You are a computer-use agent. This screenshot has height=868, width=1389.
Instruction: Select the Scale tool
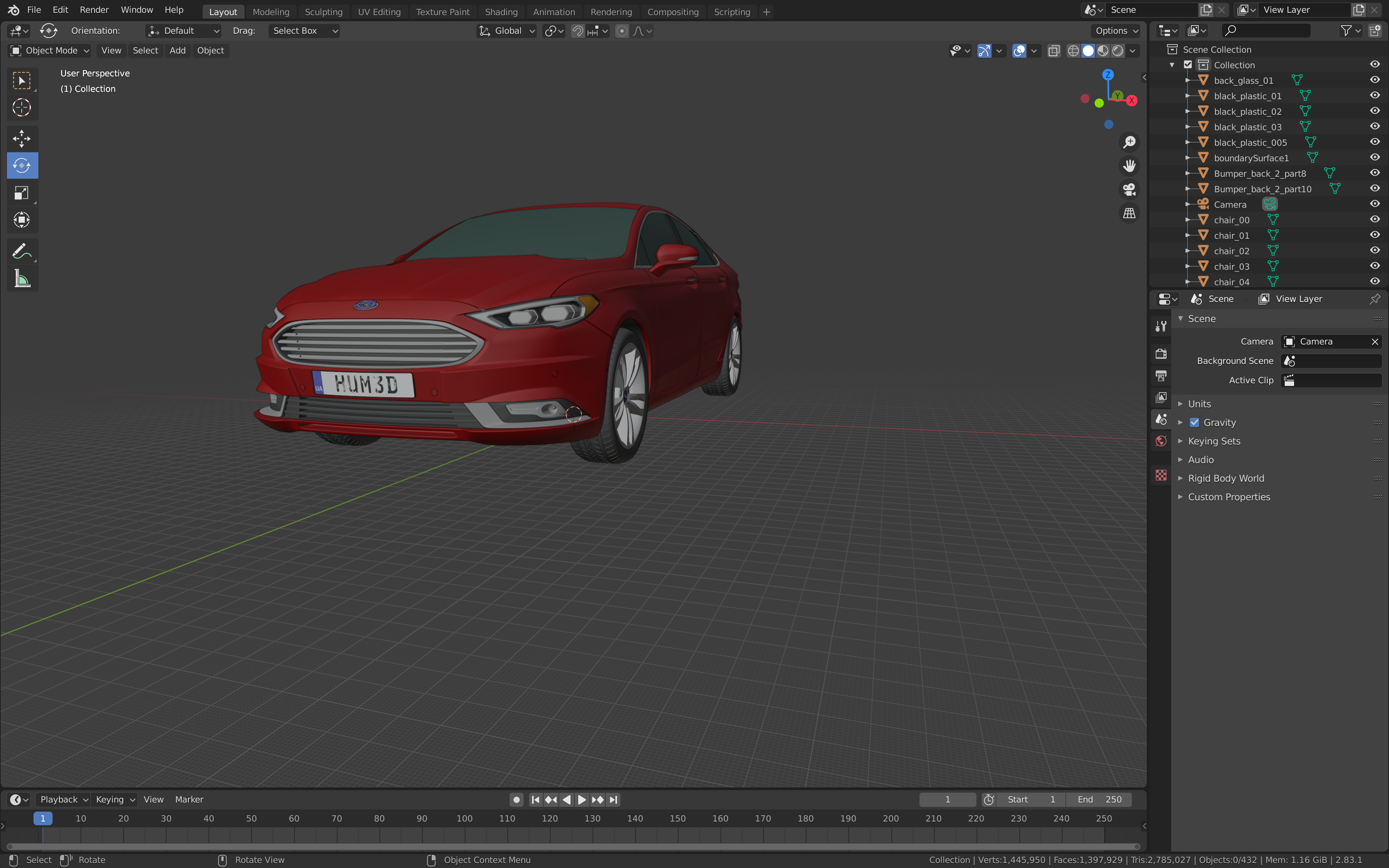click(x=22, y=193)
